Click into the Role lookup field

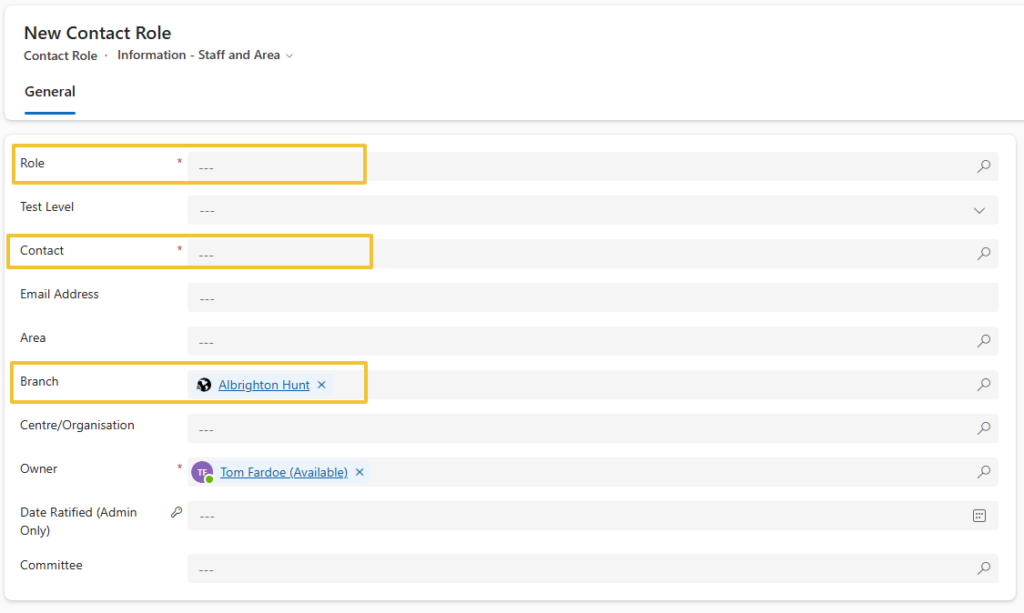click(580, 167)
